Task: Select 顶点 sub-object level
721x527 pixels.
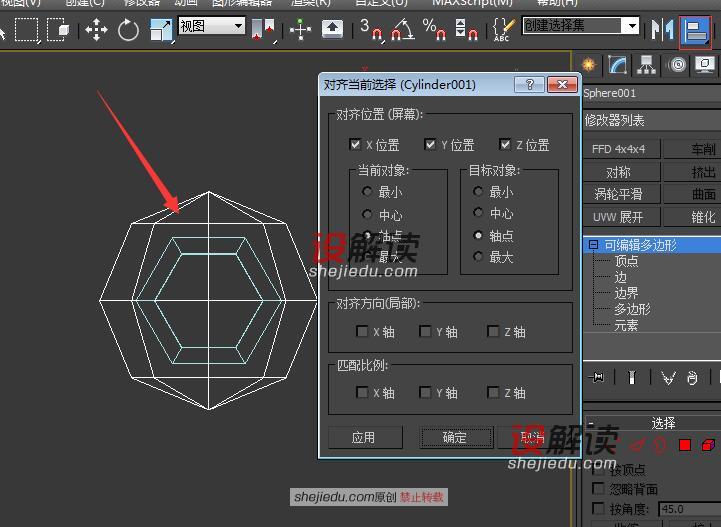Action: point(626,261)
